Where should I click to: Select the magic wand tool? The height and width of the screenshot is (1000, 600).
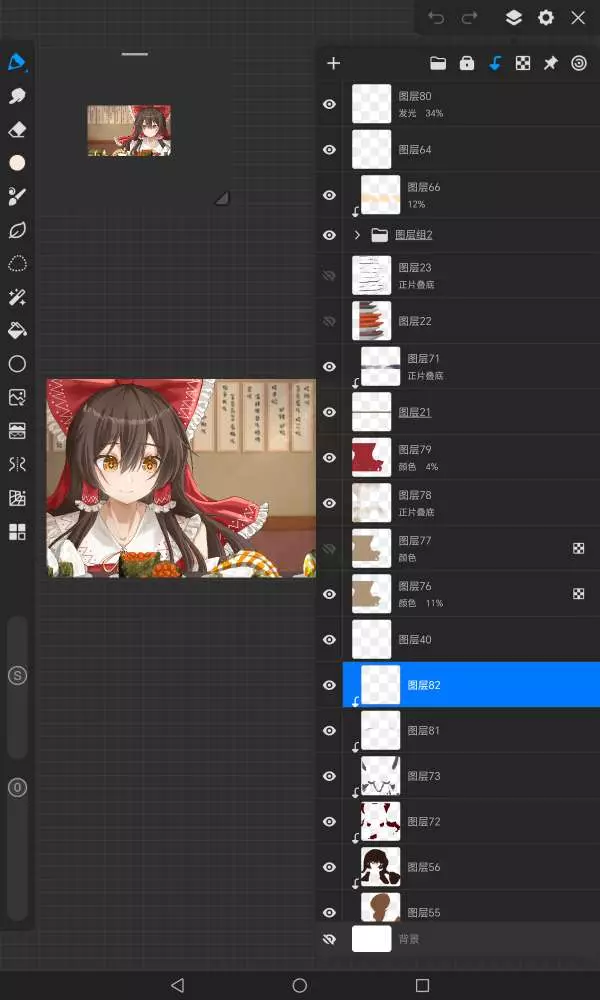tap(17, 297)
